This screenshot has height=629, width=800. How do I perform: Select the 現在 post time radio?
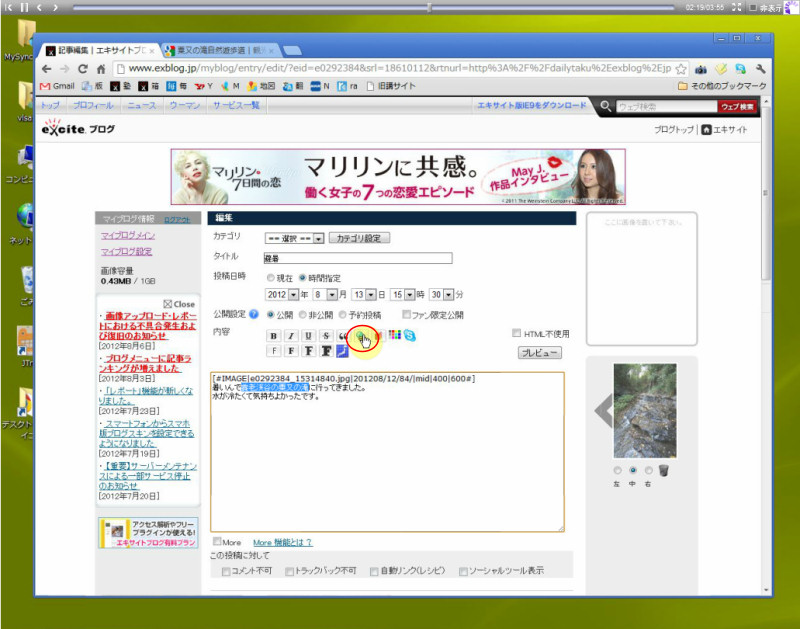(x=271, y=278)
